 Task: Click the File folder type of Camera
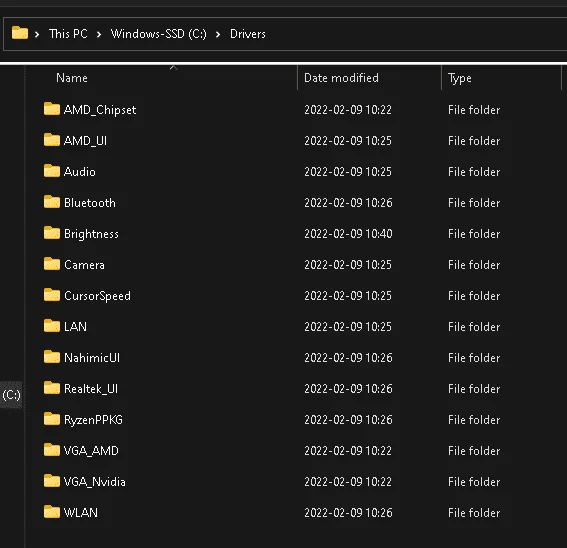tap(474, 265)
